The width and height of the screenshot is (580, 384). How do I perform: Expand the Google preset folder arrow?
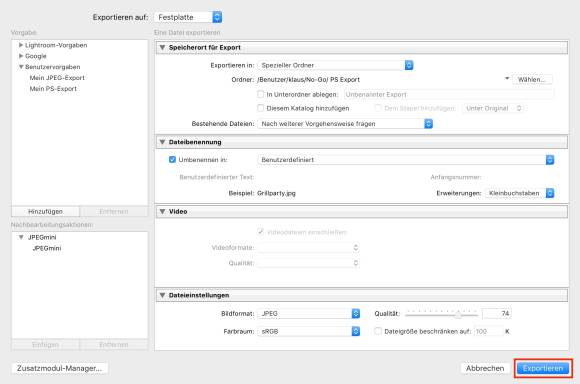(21, 56)
